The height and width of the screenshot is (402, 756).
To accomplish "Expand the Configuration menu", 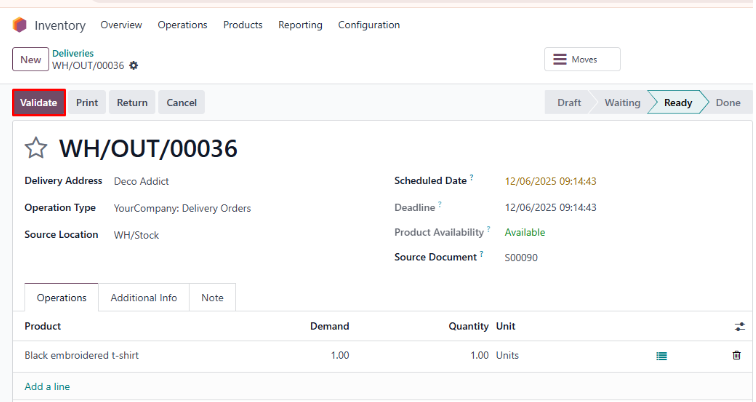I will [x=368, y=25].
